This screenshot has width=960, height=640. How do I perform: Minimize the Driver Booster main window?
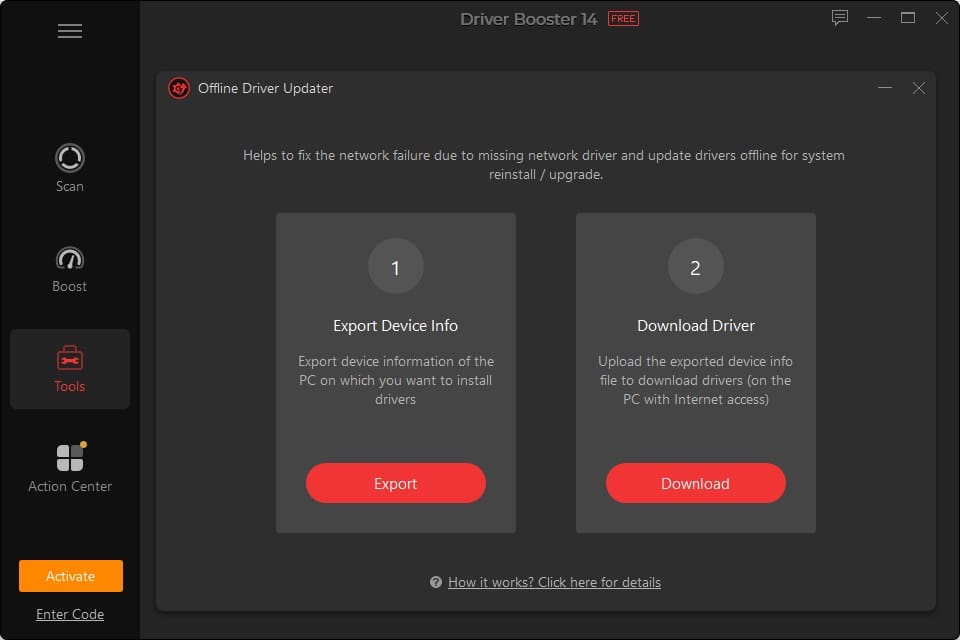click(x=874, y=18)
